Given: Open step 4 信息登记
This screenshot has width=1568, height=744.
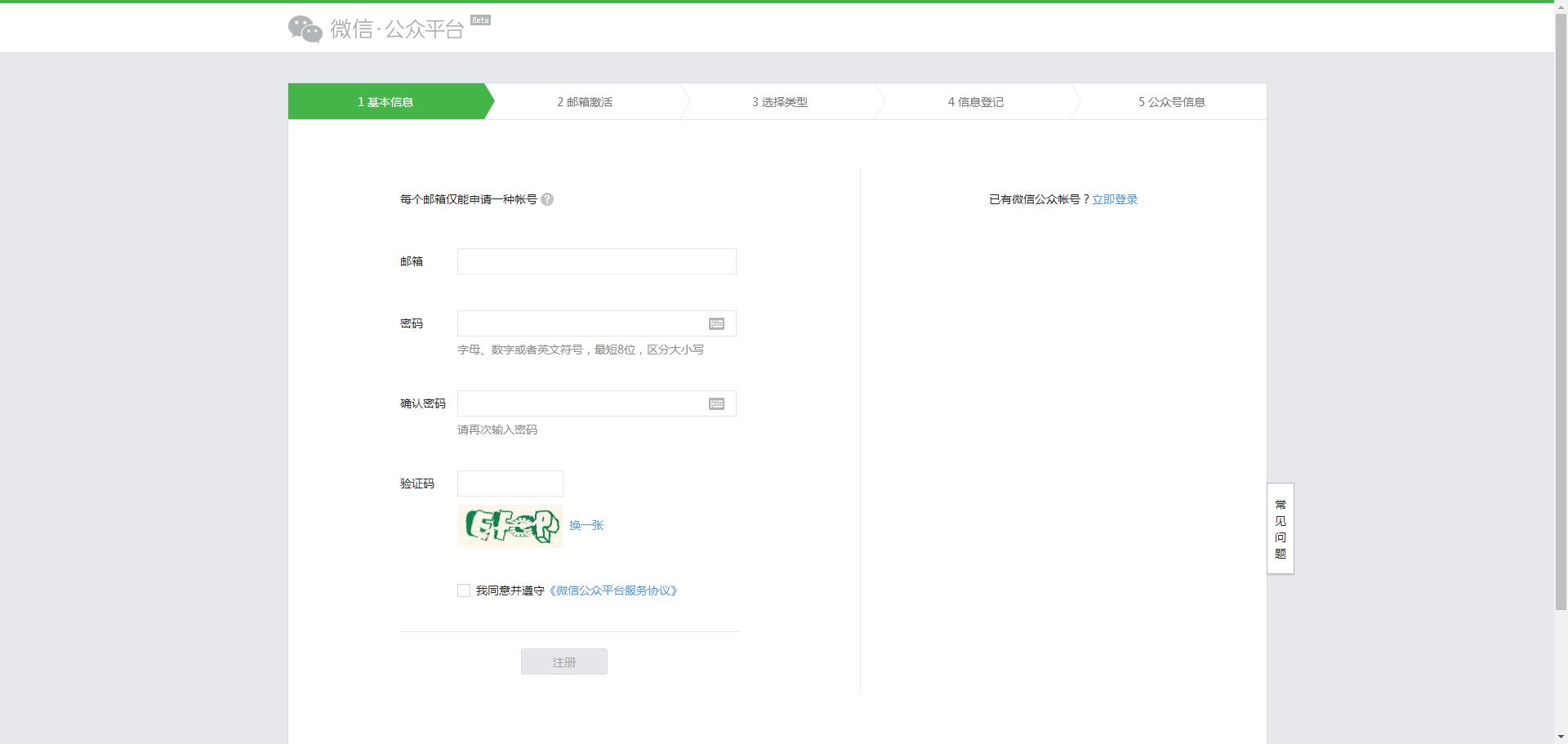Looking at the screenshot, I should pyautogui.click(x=976, y=101).
